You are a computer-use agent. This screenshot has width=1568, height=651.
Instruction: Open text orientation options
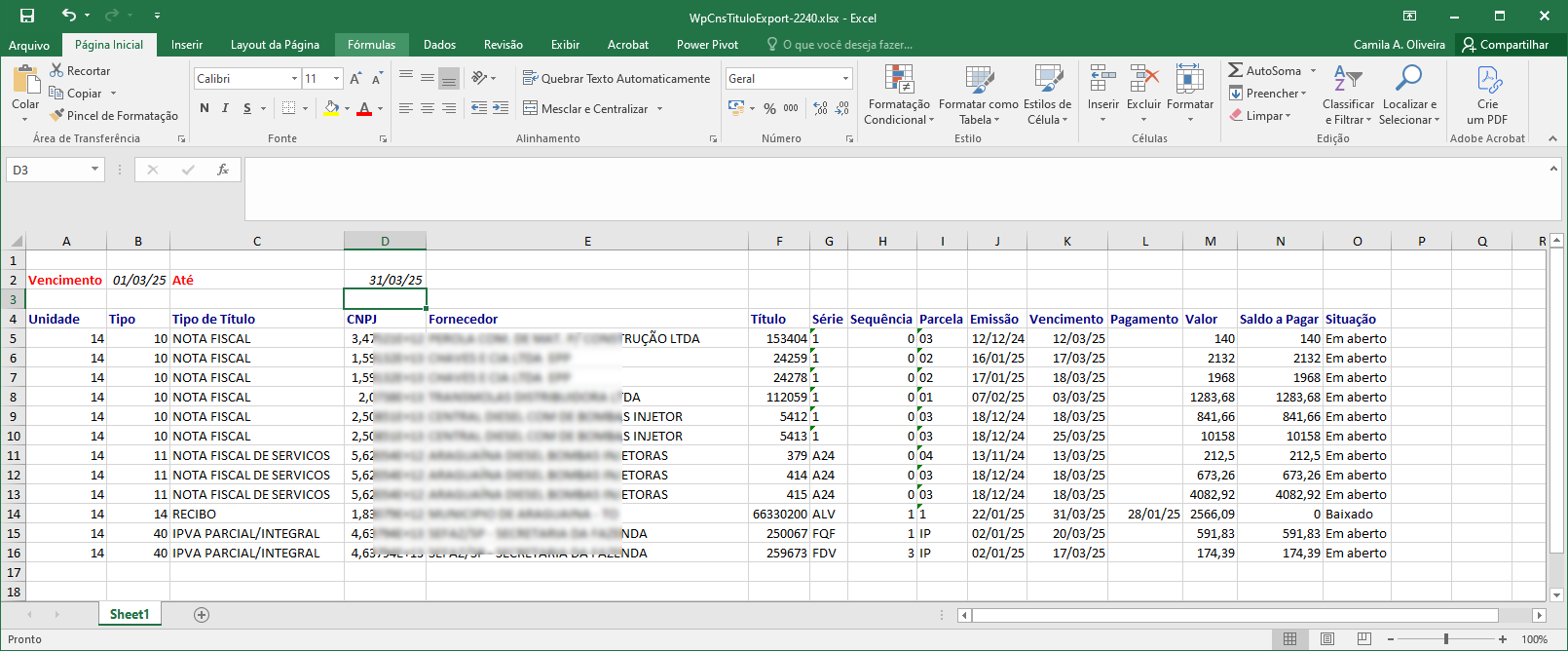pyautogui.click(x=484, y=79)
